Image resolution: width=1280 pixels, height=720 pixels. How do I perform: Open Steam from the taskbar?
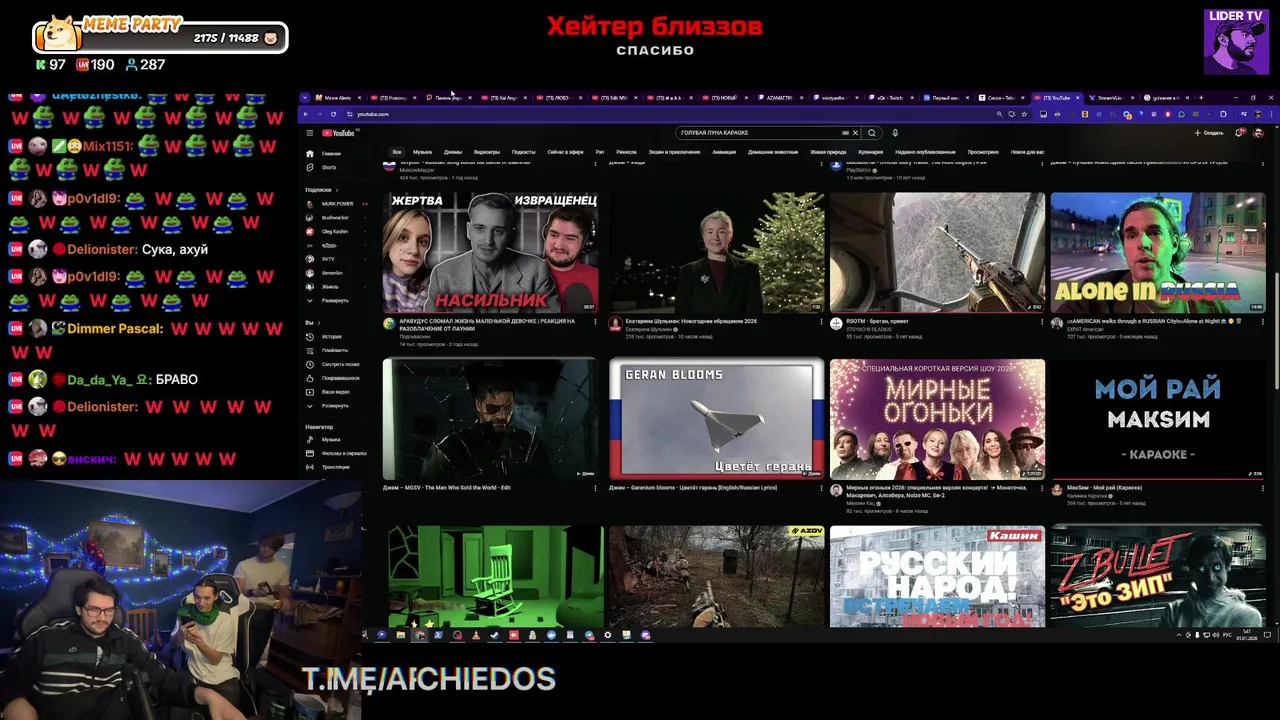click(495, 635)
